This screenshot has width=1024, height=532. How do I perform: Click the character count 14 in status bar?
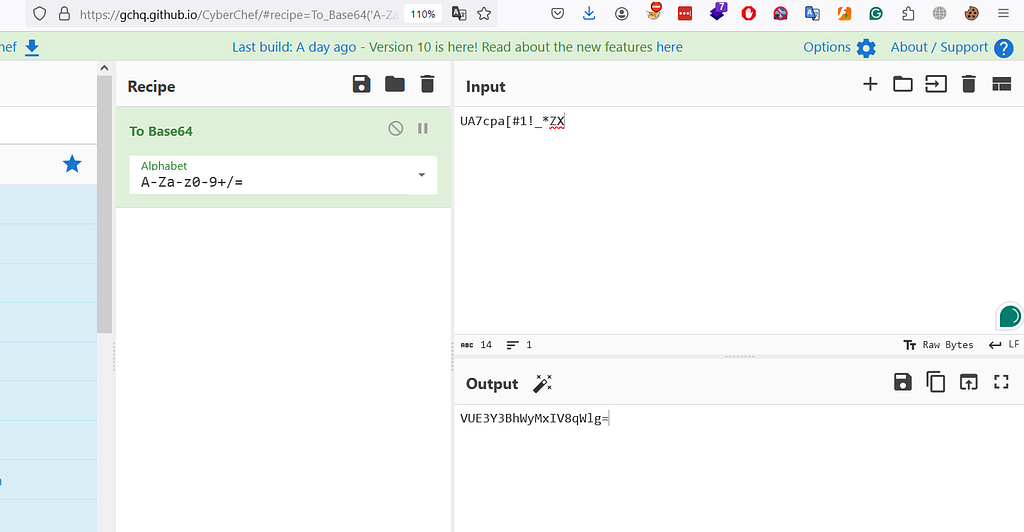[477, 345]
